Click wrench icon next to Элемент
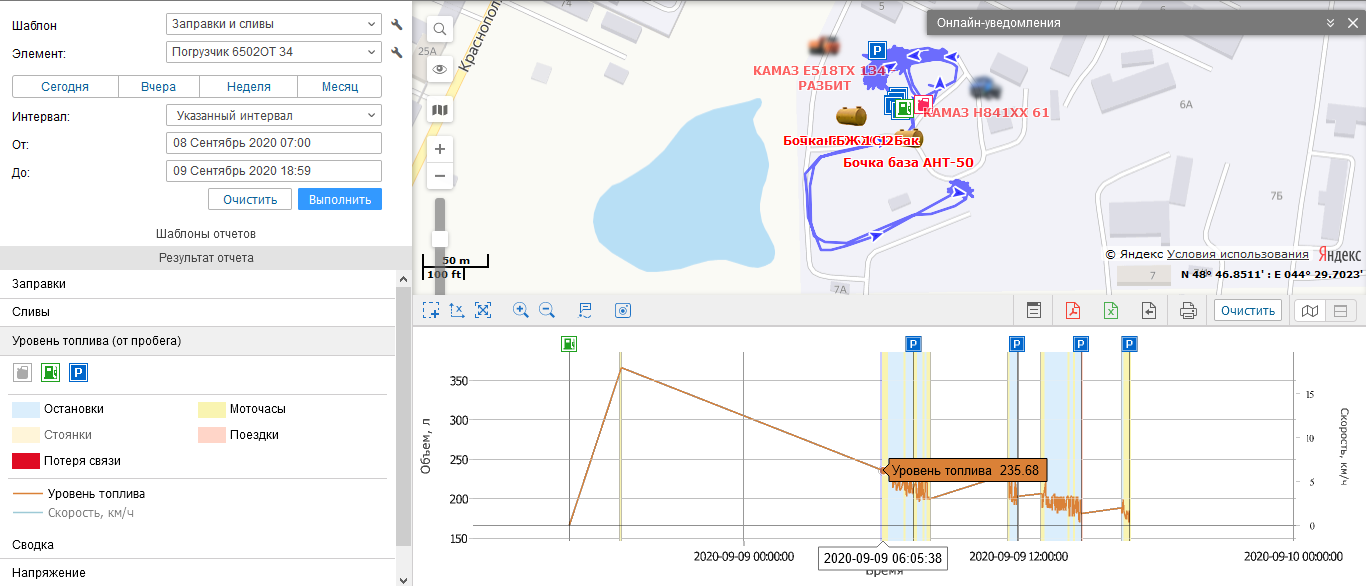This screenshot has height=586, width=1366. [397, 52]
